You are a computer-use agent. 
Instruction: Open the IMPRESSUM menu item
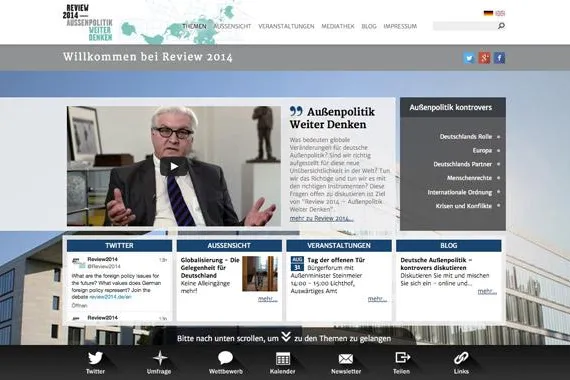400,26
